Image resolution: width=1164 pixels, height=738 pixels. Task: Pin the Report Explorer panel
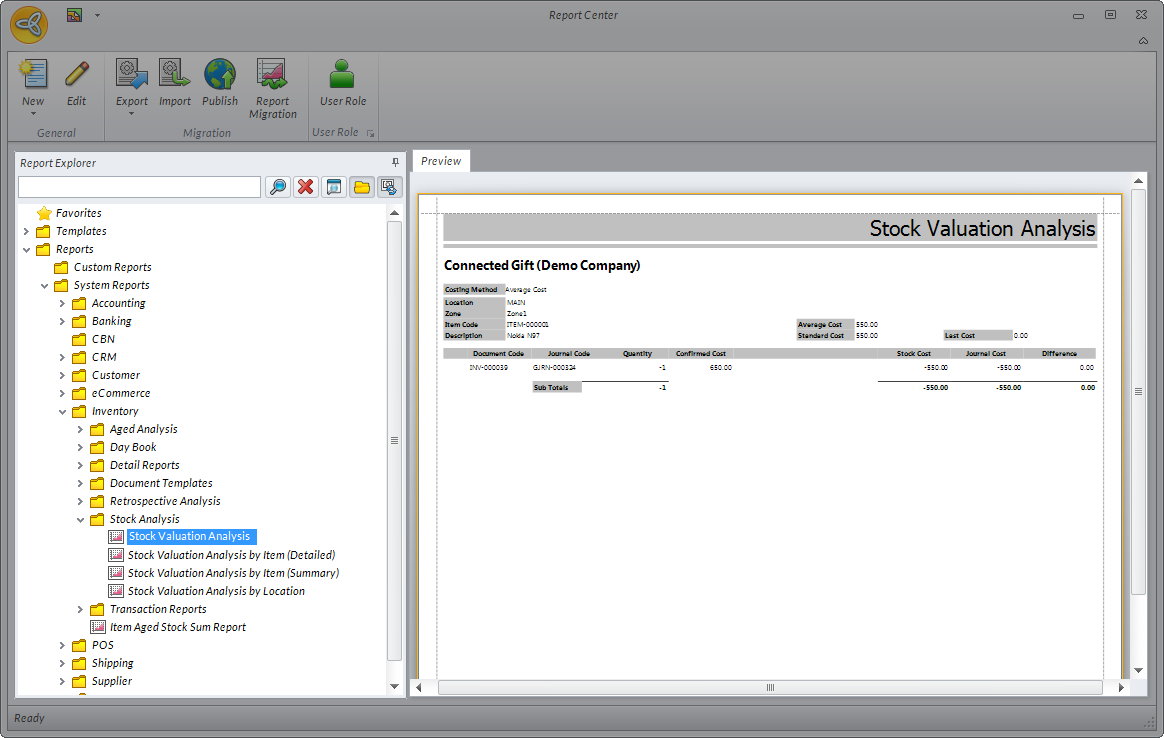(x=395, y=162)
